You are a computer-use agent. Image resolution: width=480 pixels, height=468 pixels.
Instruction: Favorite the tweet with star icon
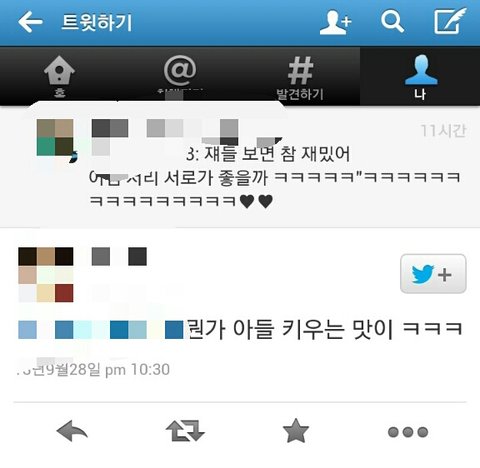[296, 431]
